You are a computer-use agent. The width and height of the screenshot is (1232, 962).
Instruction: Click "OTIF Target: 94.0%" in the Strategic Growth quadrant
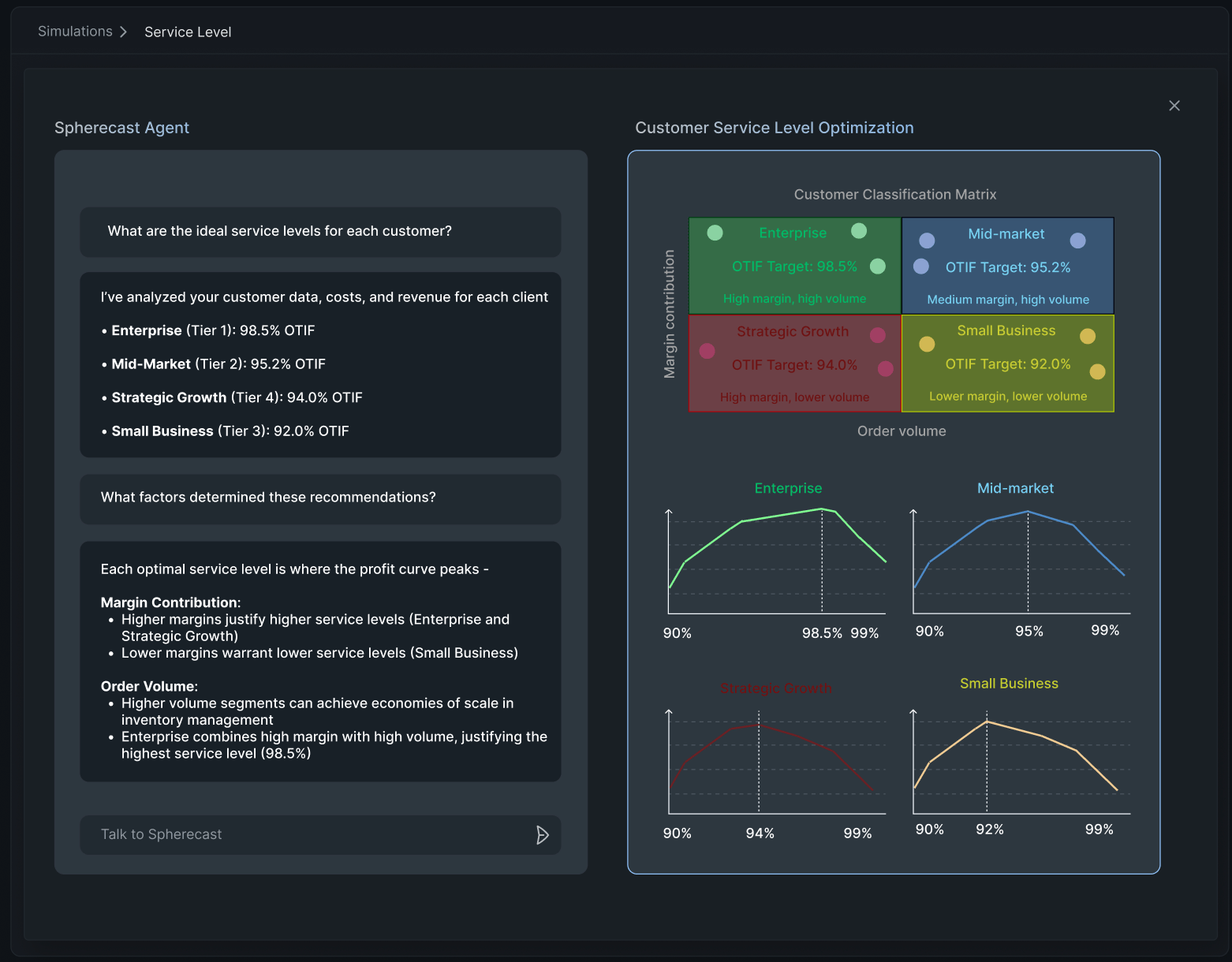794,365
